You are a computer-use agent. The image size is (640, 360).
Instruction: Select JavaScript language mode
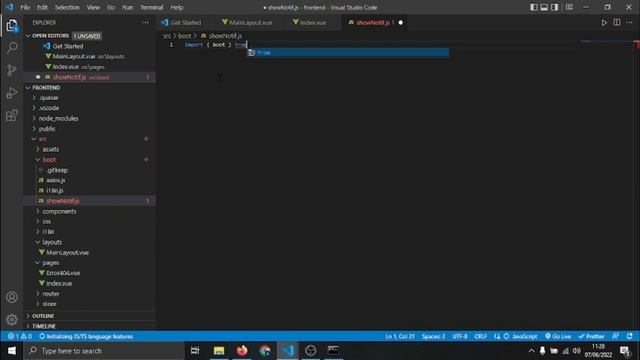tap(524, 336)
